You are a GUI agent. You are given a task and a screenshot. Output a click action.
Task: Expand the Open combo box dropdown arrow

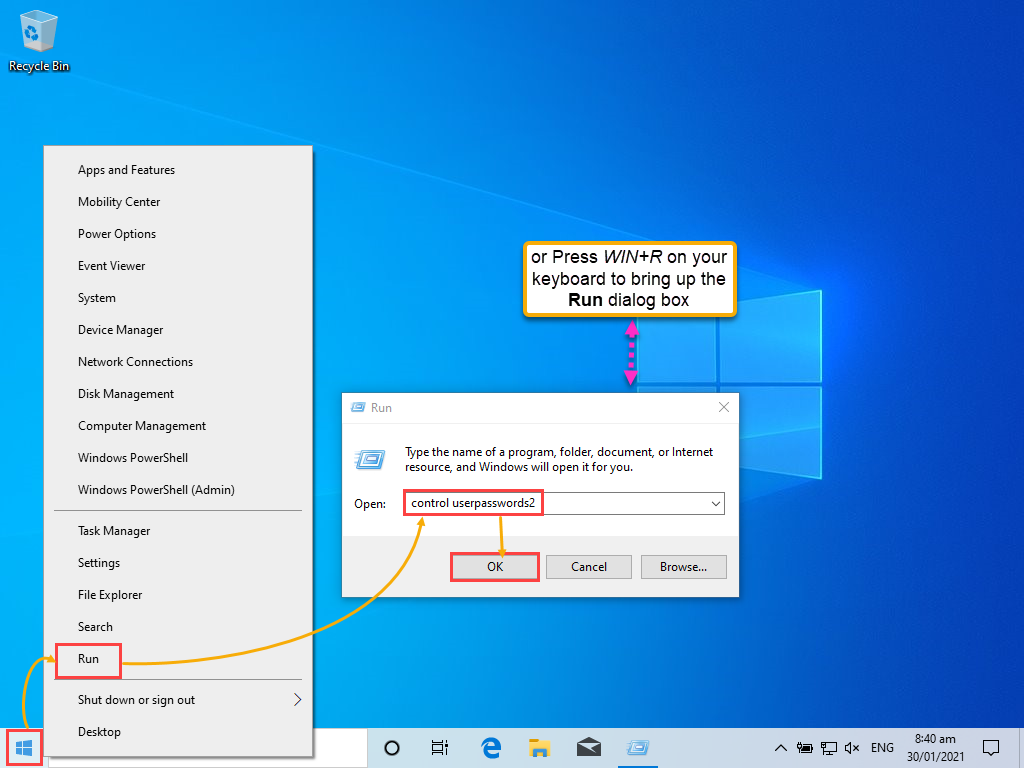(716, 504)
